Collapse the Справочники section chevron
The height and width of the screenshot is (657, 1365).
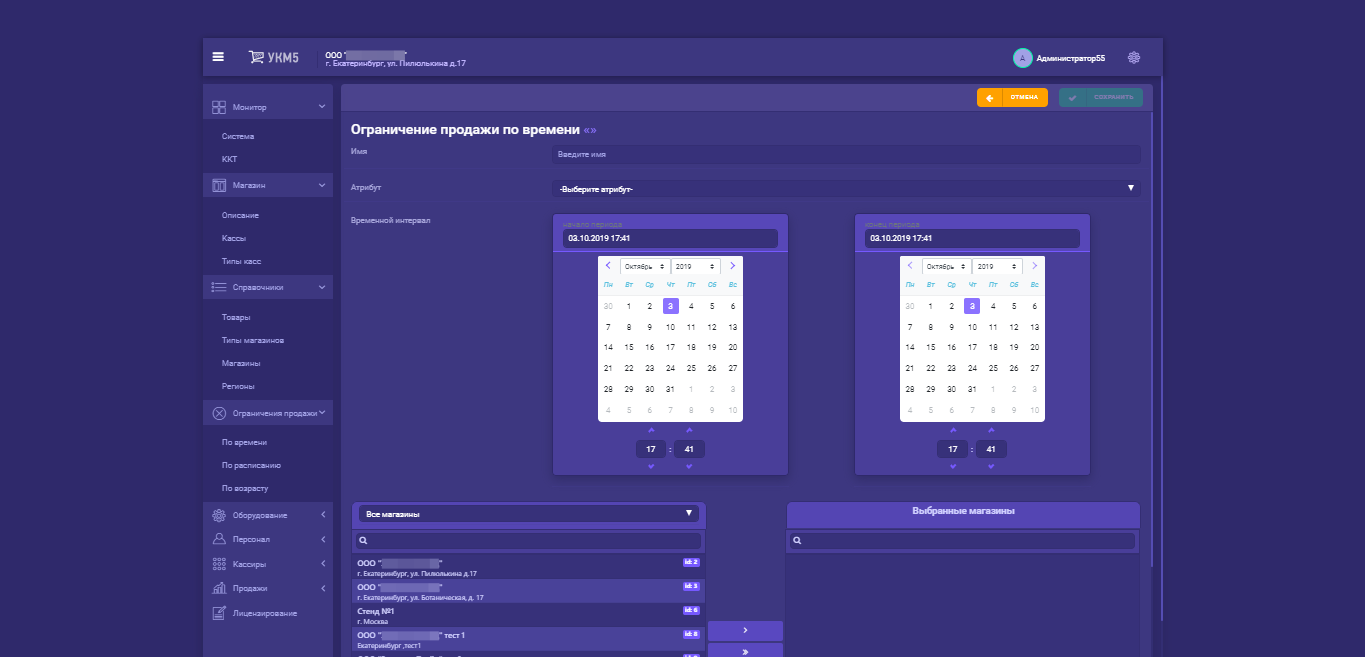tap(322, 287)
